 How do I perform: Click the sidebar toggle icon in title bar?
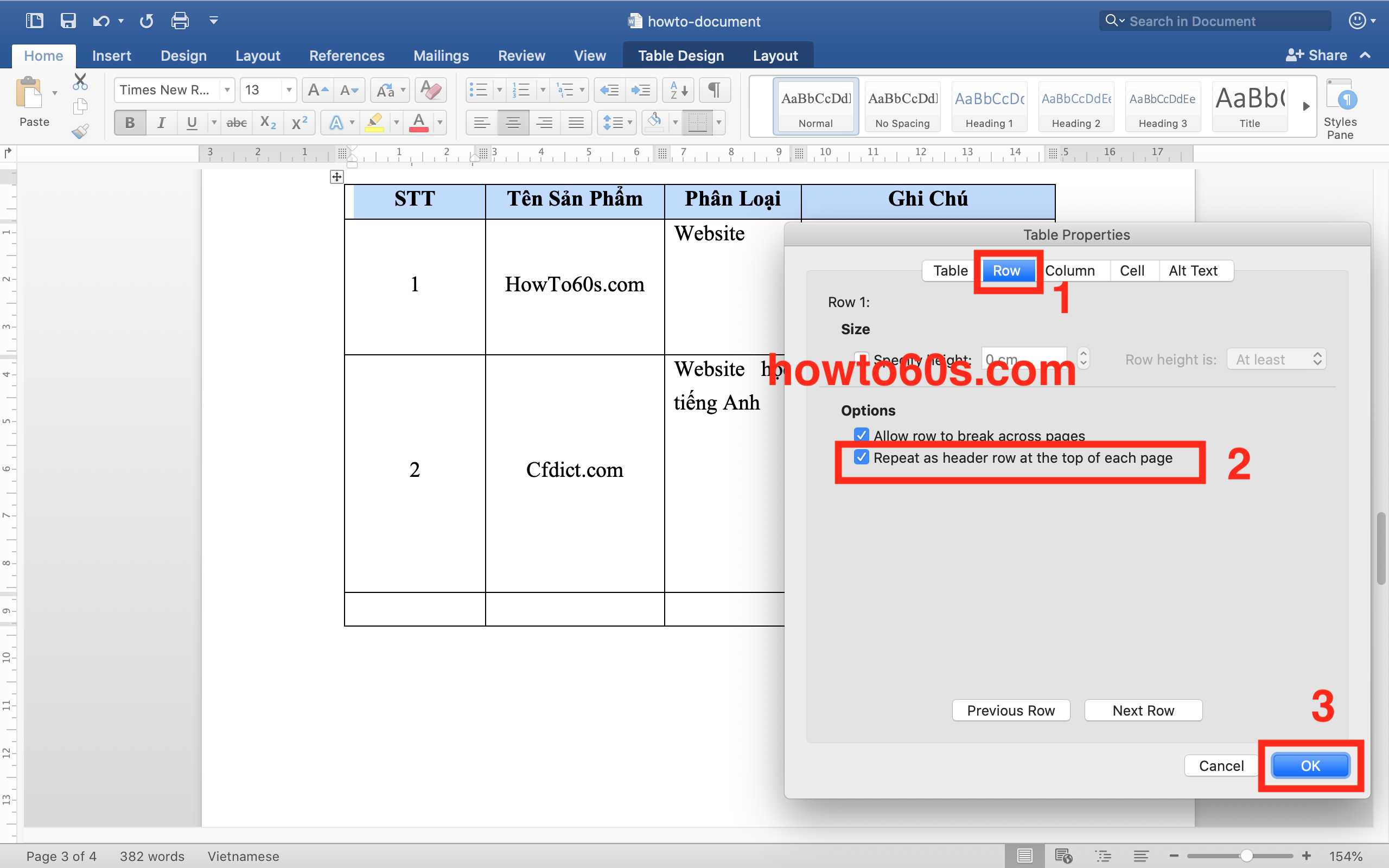[x=34, y=21]
